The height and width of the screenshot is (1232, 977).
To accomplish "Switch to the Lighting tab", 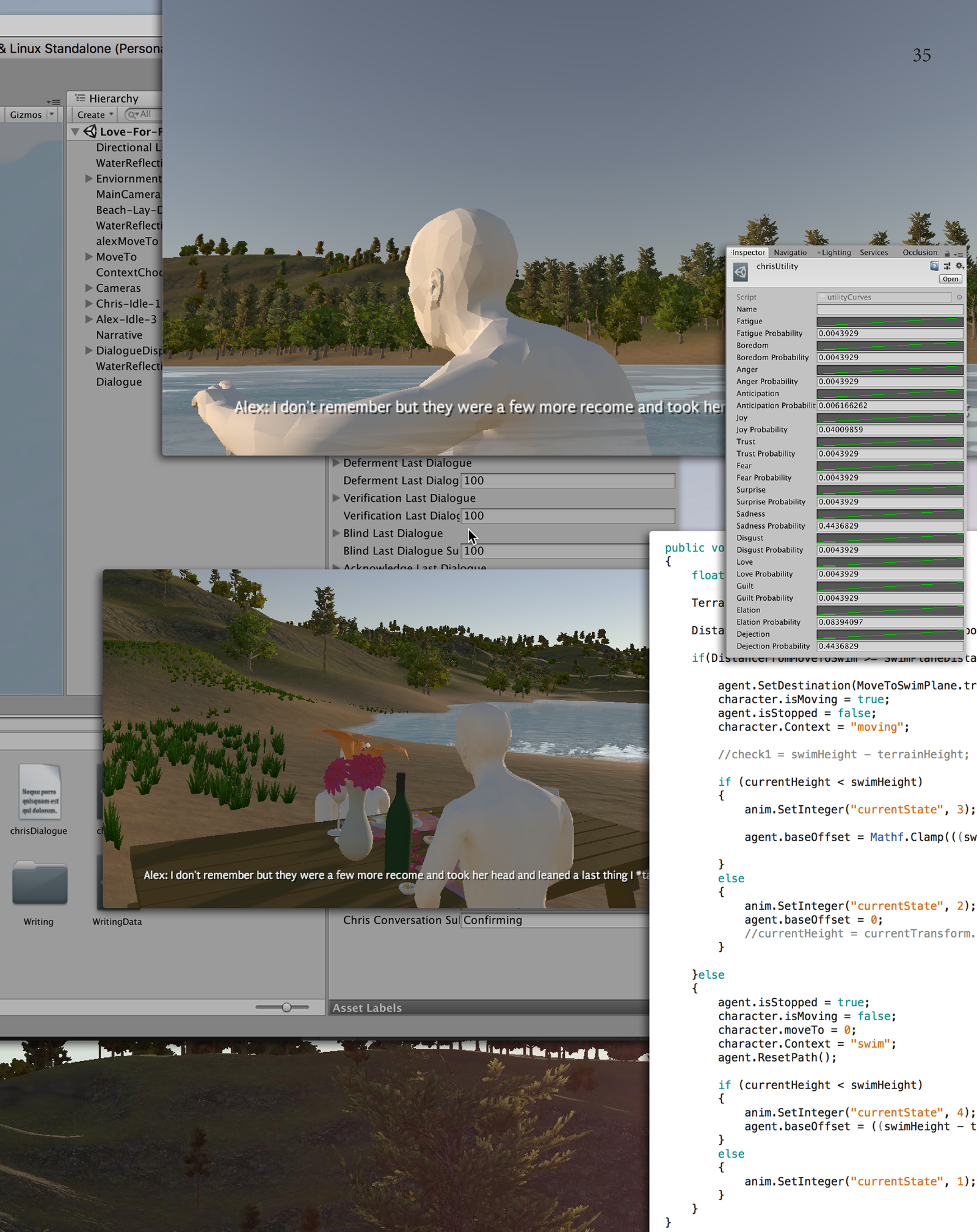I will [835, 253].
